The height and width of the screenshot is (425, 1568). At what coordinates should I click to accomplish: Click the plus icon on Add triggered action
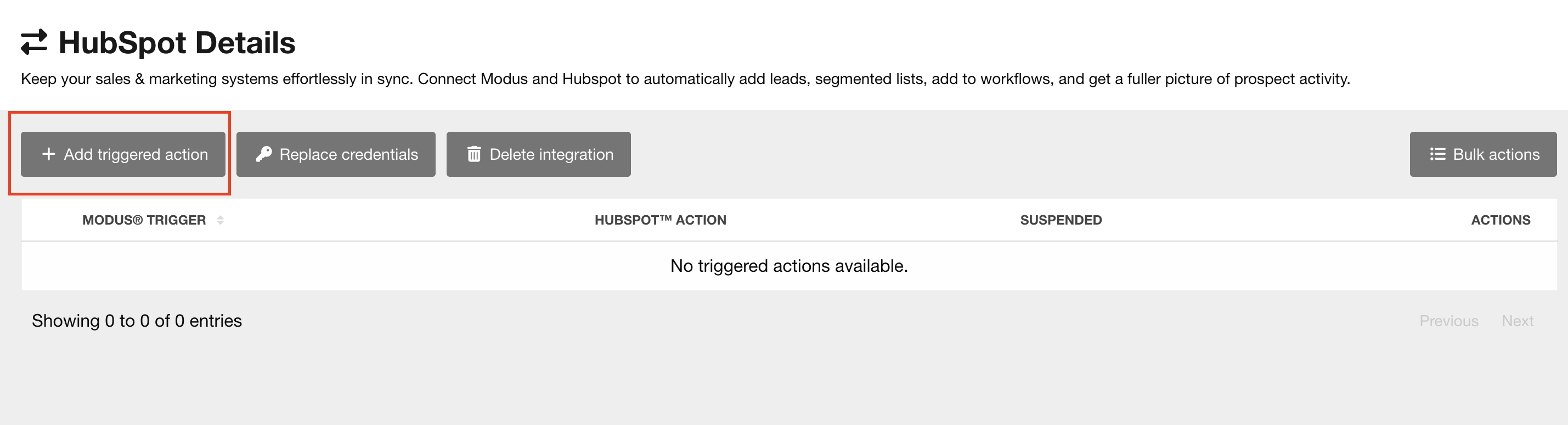pos(49,154)
